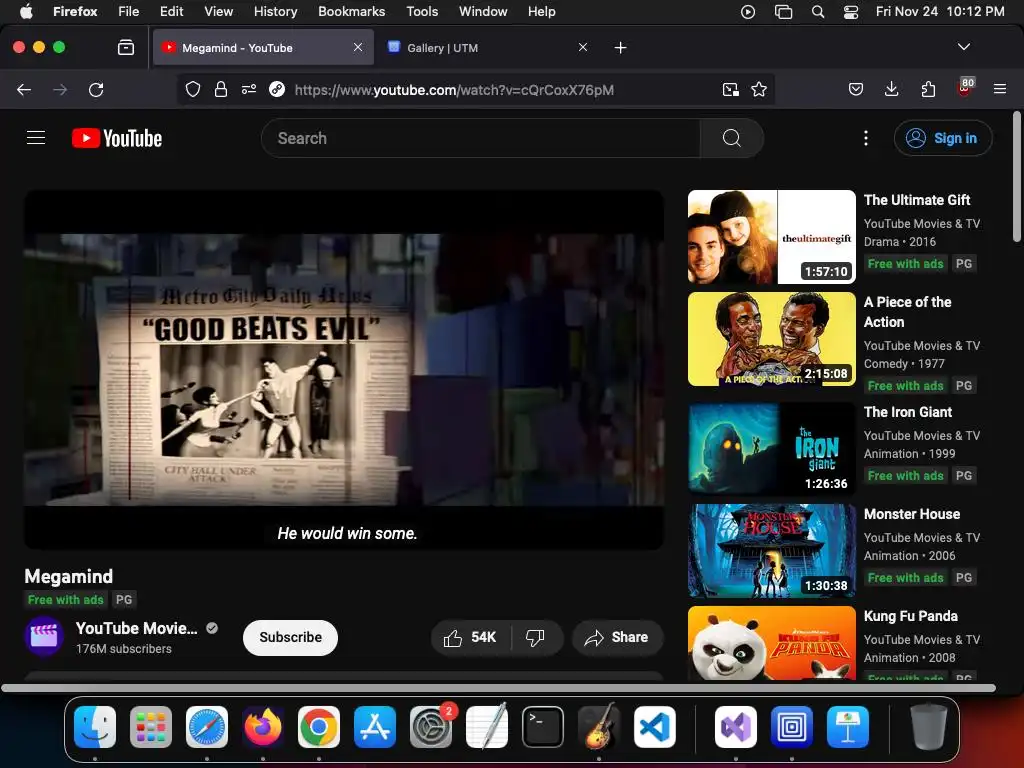Screen dimensions: 1024x768
Task: Open The Iron Giant thumbnail
Action: click(x=771, y=449)
